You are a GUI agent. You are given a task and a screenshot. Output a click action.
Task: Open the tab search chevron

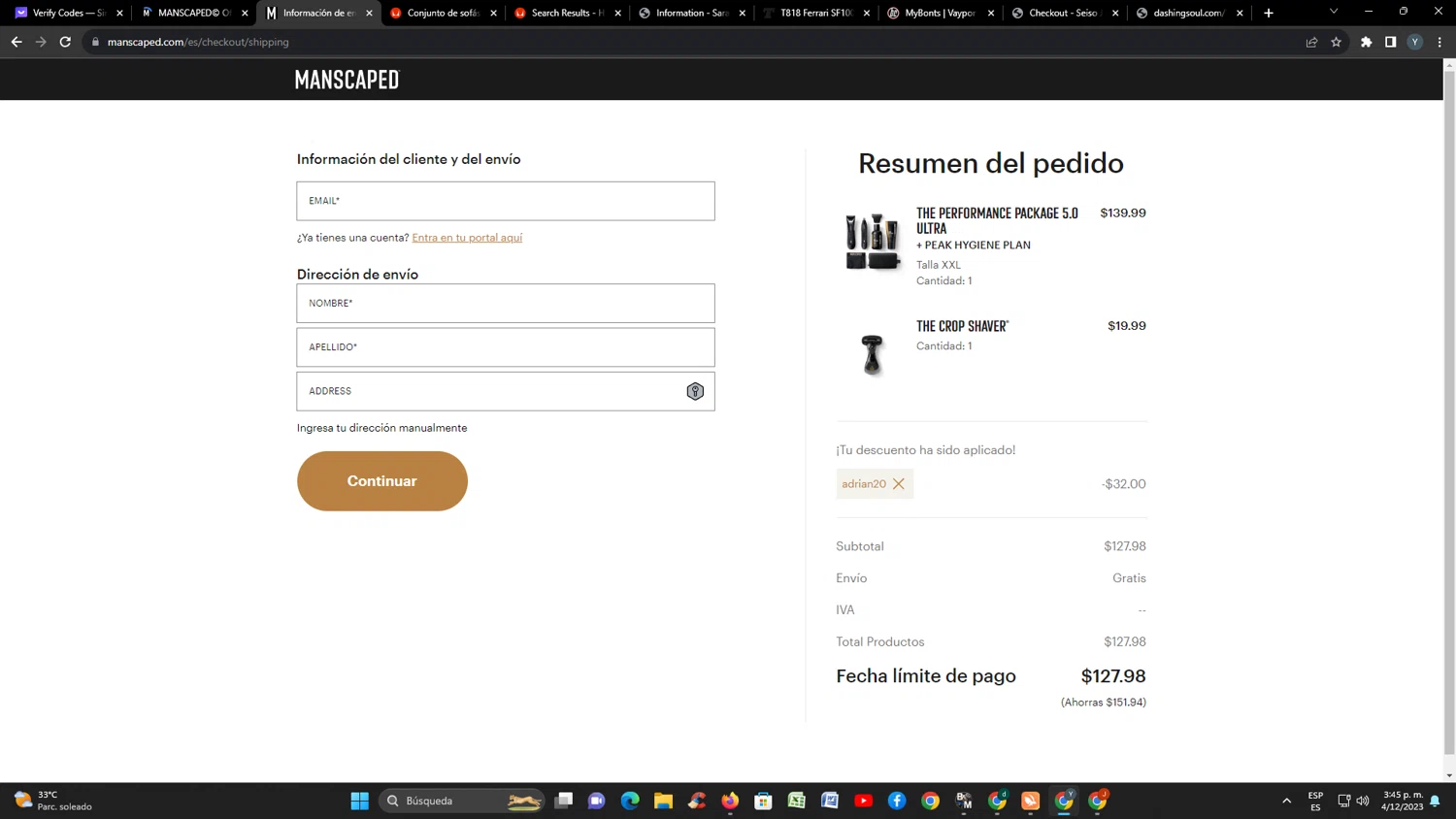click(x=1334, y=12)
